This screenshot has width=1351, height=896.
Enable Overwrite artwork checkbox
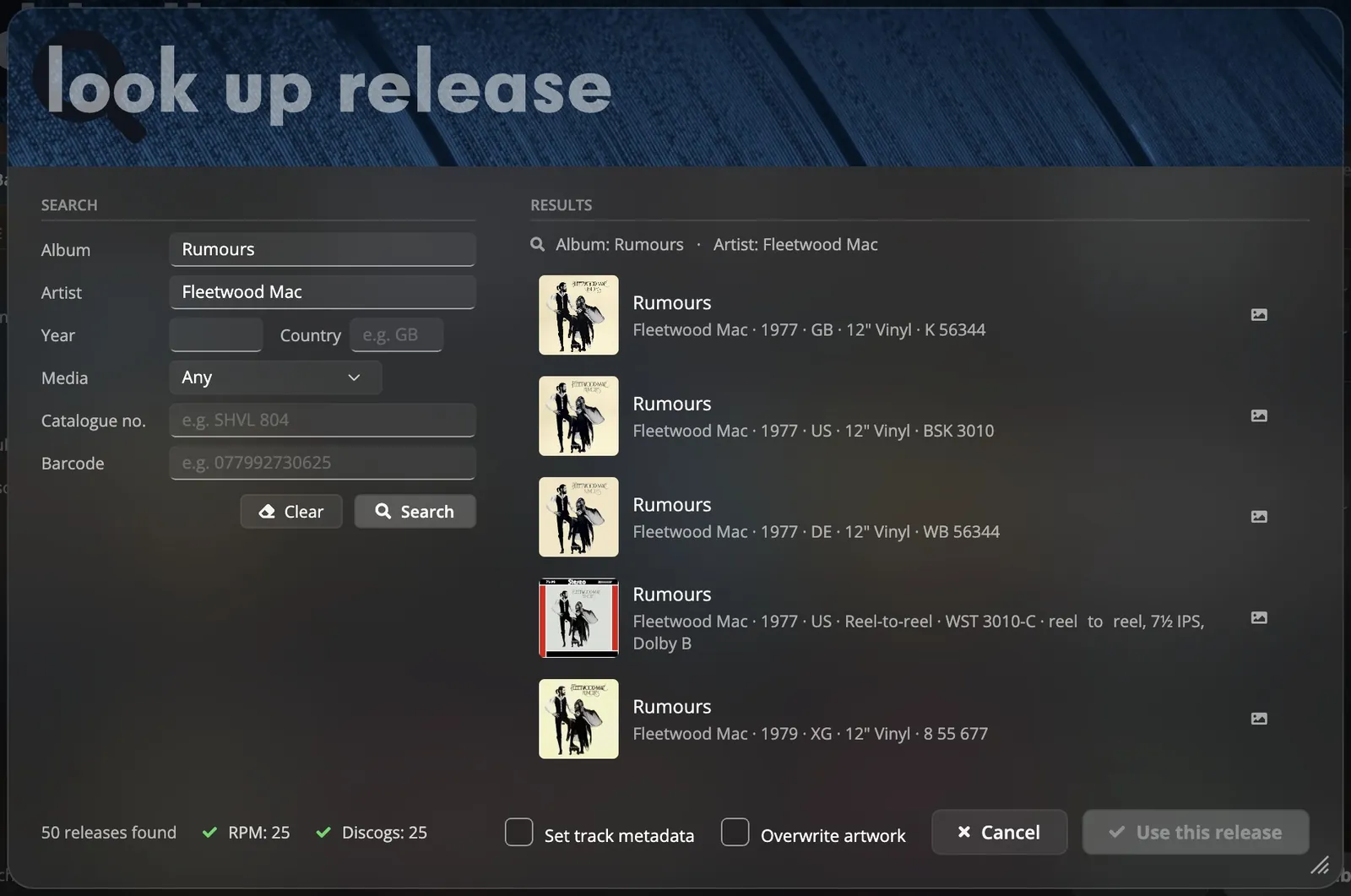tap(735, 832)
